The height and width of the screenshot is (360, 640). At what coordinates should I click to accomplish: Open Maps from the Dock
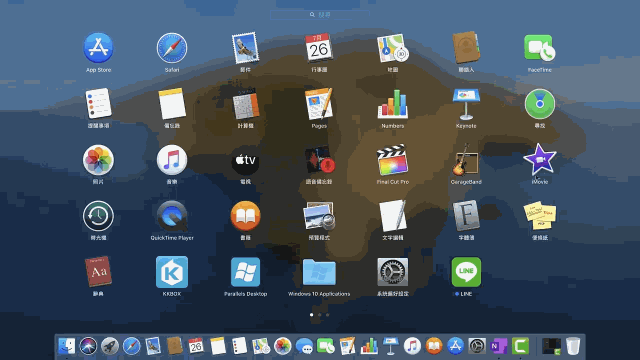[261, 346]
